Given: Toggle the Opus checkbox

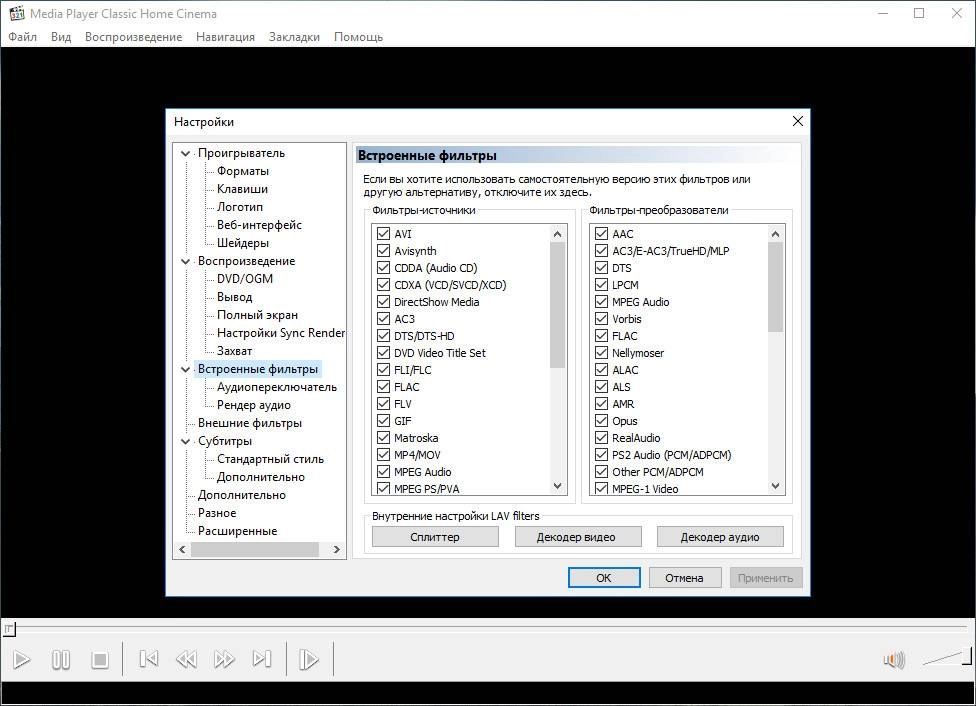Looking at the screenshot, I should click(x=601, y=421).
